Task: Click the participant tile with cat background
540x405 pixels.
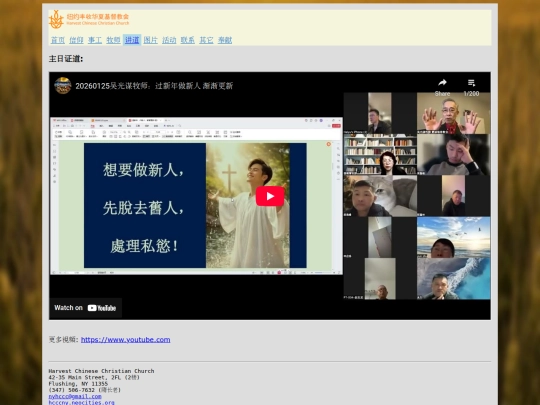Action: coord(380,196)
